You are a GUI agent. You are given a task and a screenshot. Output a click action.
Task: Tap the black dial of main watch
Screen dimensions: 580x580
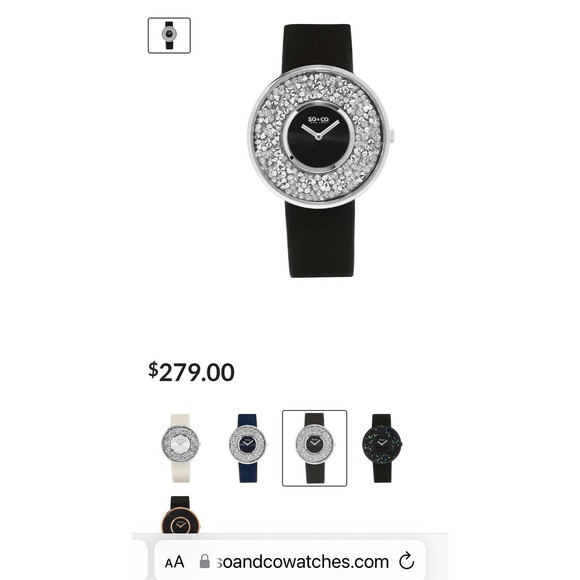tap(318, 138)
